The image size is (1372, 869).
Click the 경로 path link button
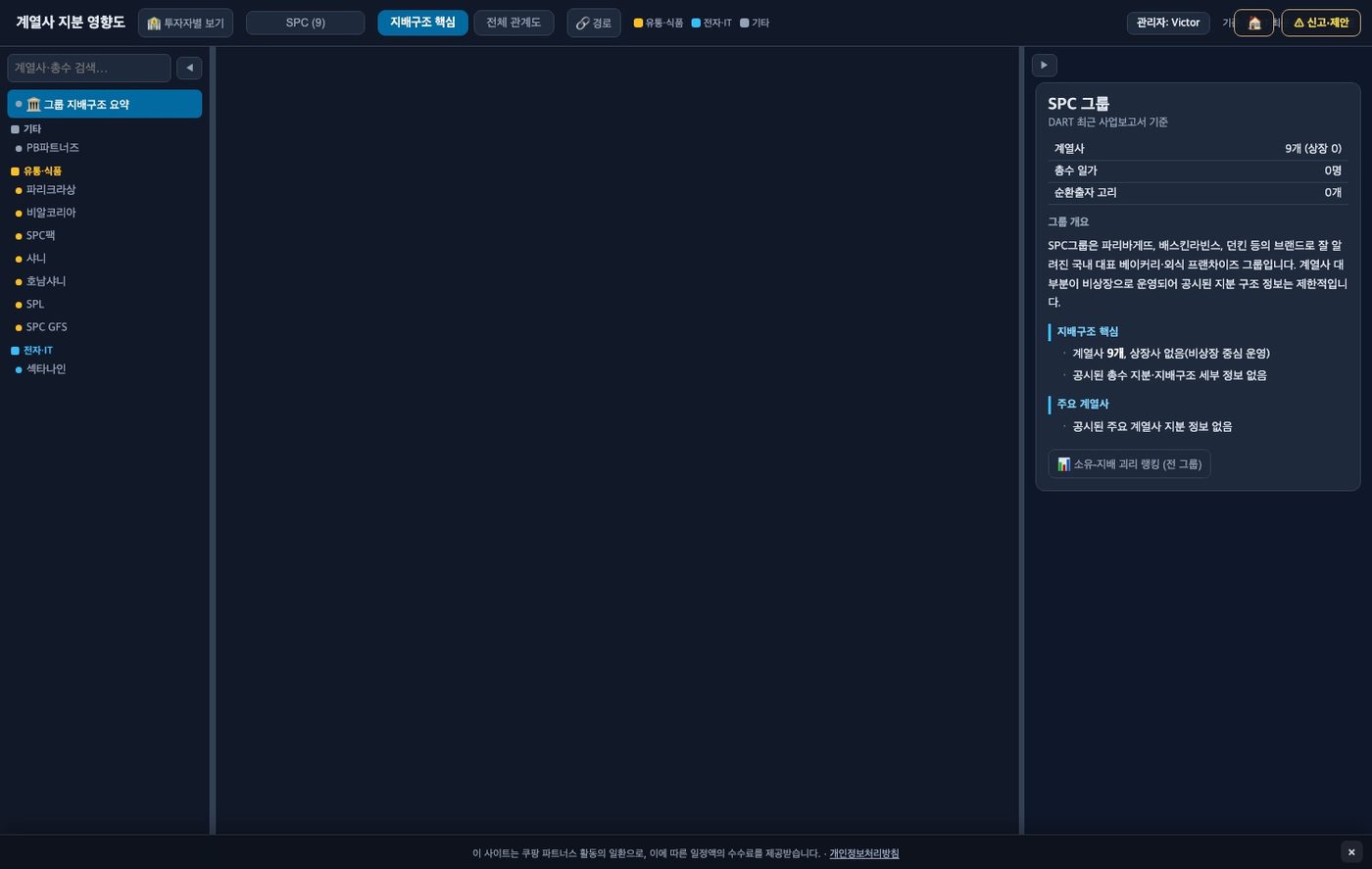click(x=593, y=23)
